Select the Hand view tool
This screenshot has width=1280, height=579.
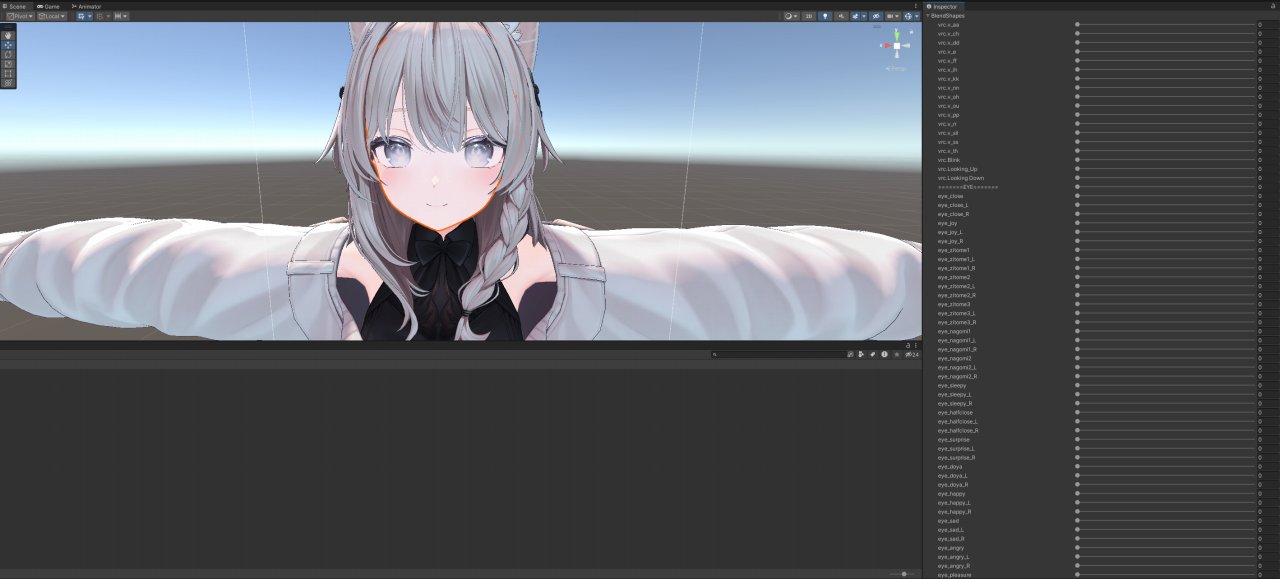(8, 35)
